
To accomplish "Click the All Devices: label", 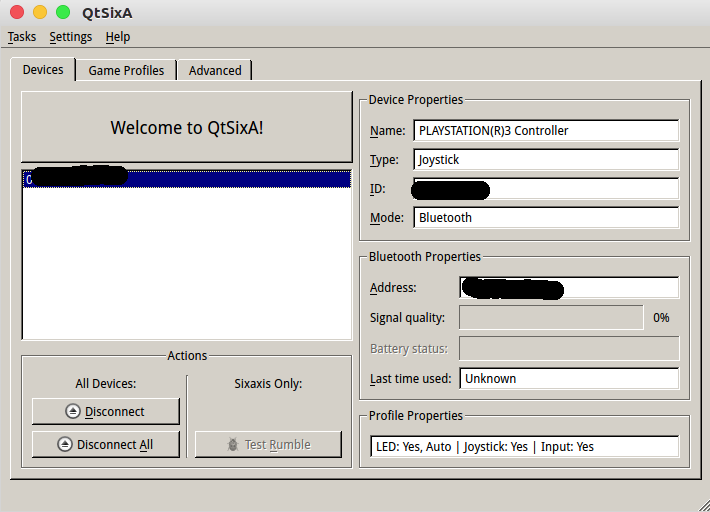I will point(106,383).
